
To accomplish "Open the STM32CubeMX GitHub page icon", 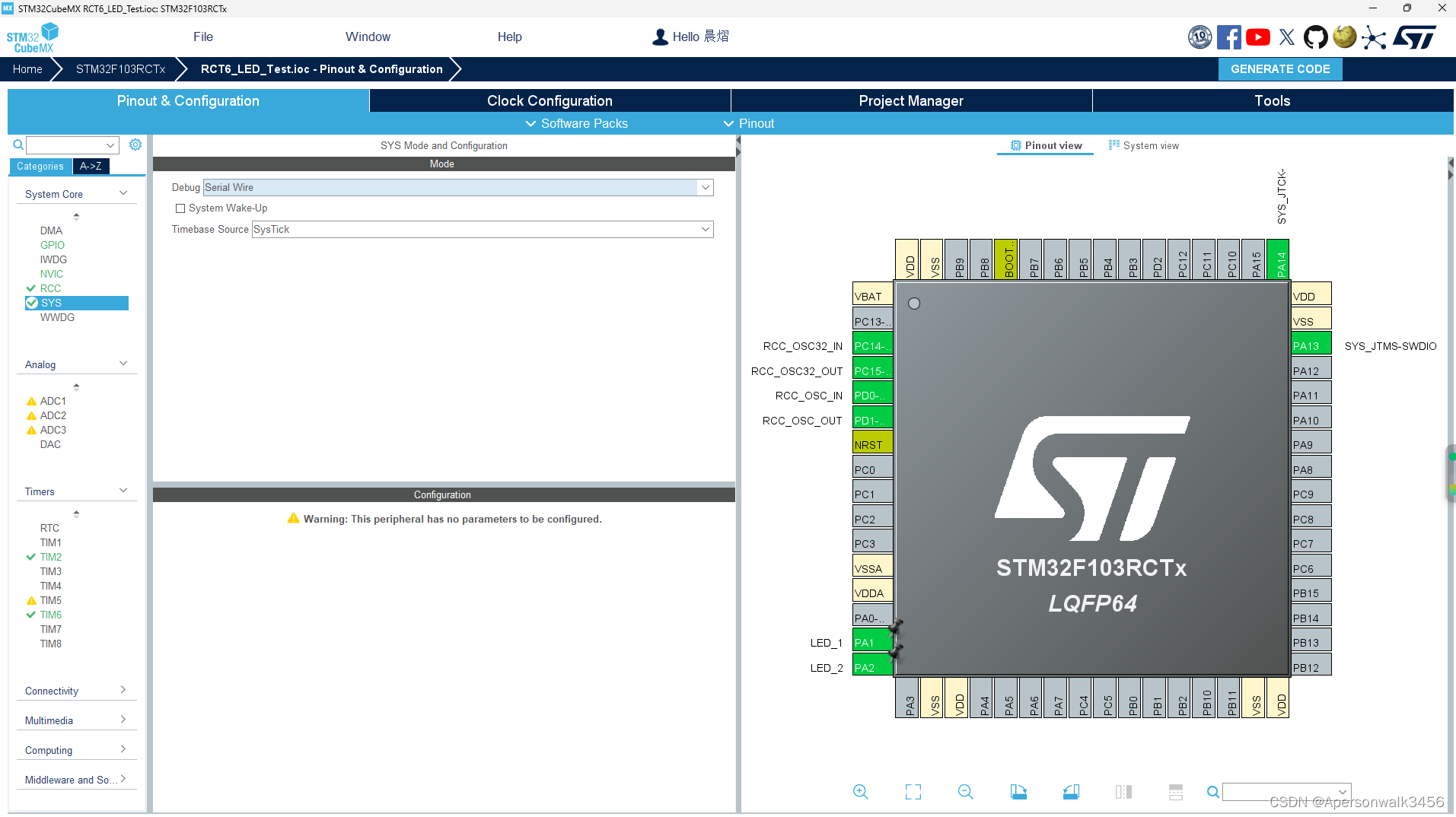I will click(1316, 37).
